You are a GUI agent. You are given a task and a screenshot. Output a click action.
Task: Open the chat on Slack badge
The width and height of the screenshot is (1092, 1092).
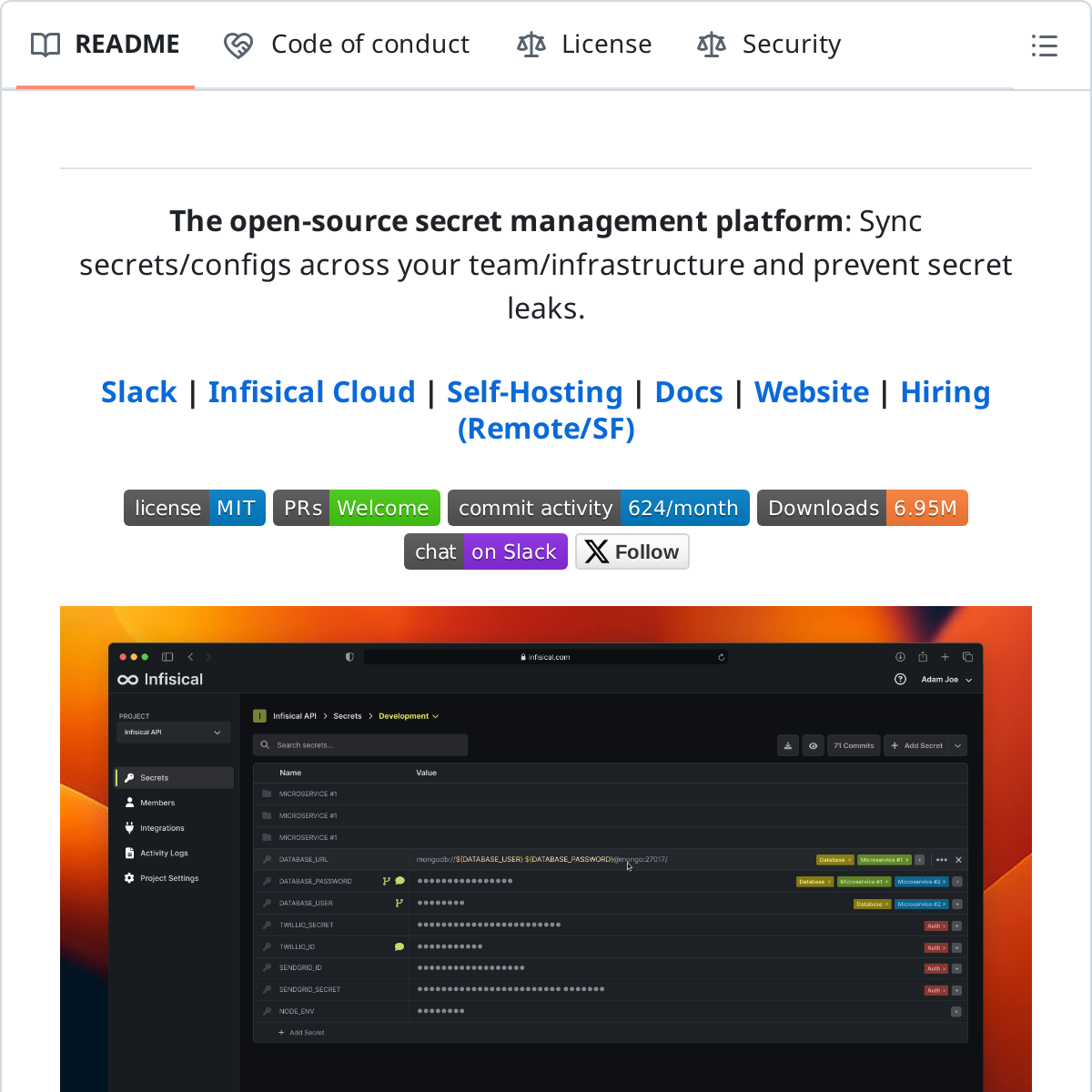pyautogui.click(x=486, y=551)
